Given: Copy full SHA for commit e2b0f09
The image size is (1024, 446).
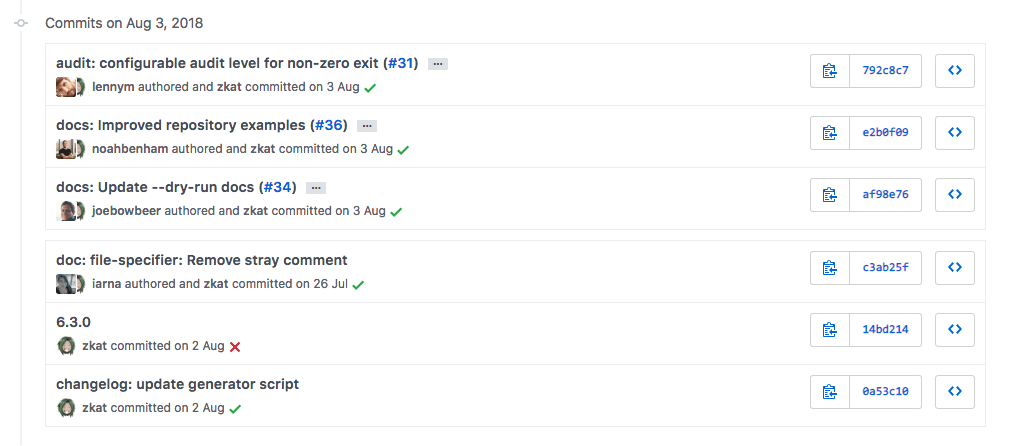Looking at the screenshot, I should [x=829, y=133].
